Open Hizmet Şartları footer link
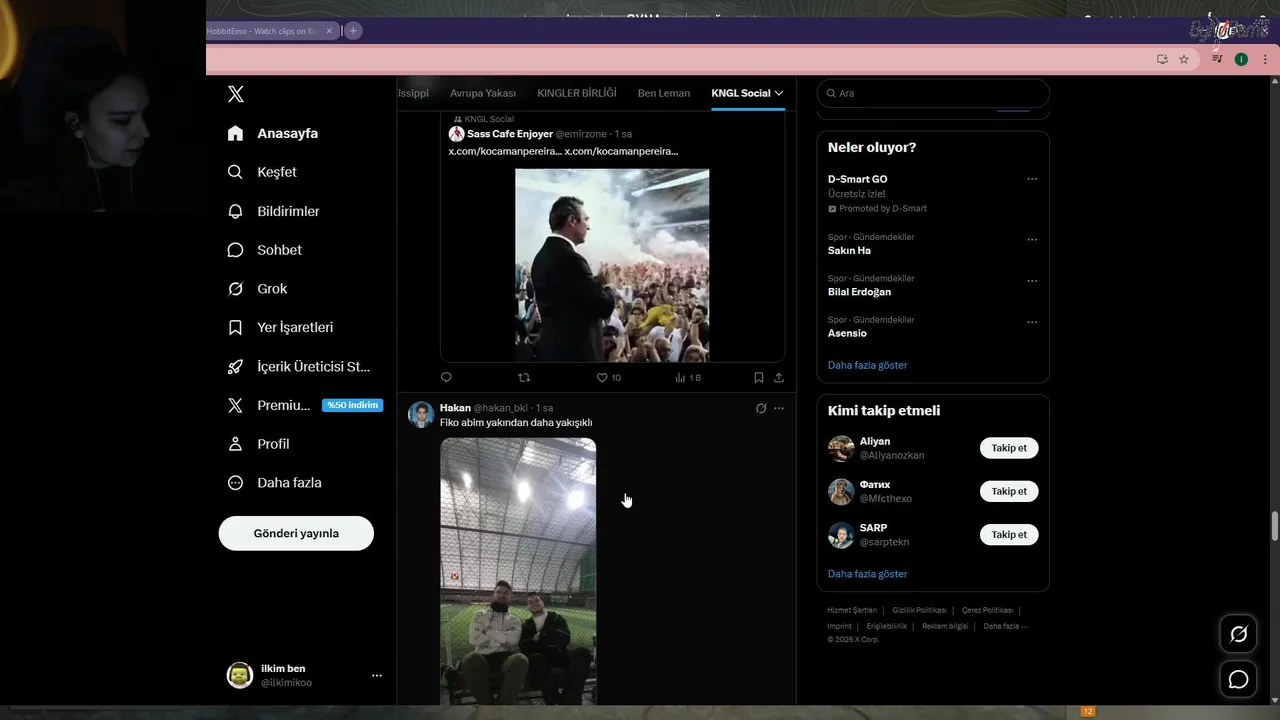This screenshot has width=1280, height=720. (852, 610)
